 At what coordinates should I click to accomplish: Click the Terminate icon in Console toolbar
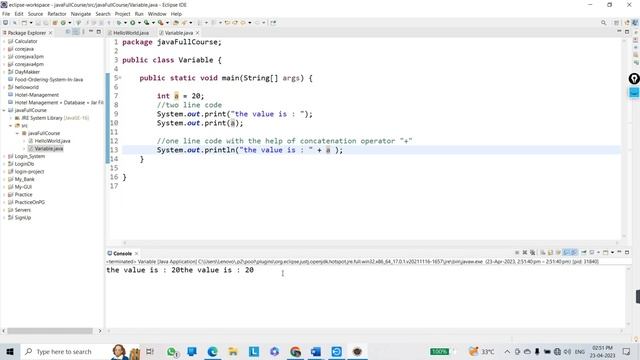click(517, 253)
